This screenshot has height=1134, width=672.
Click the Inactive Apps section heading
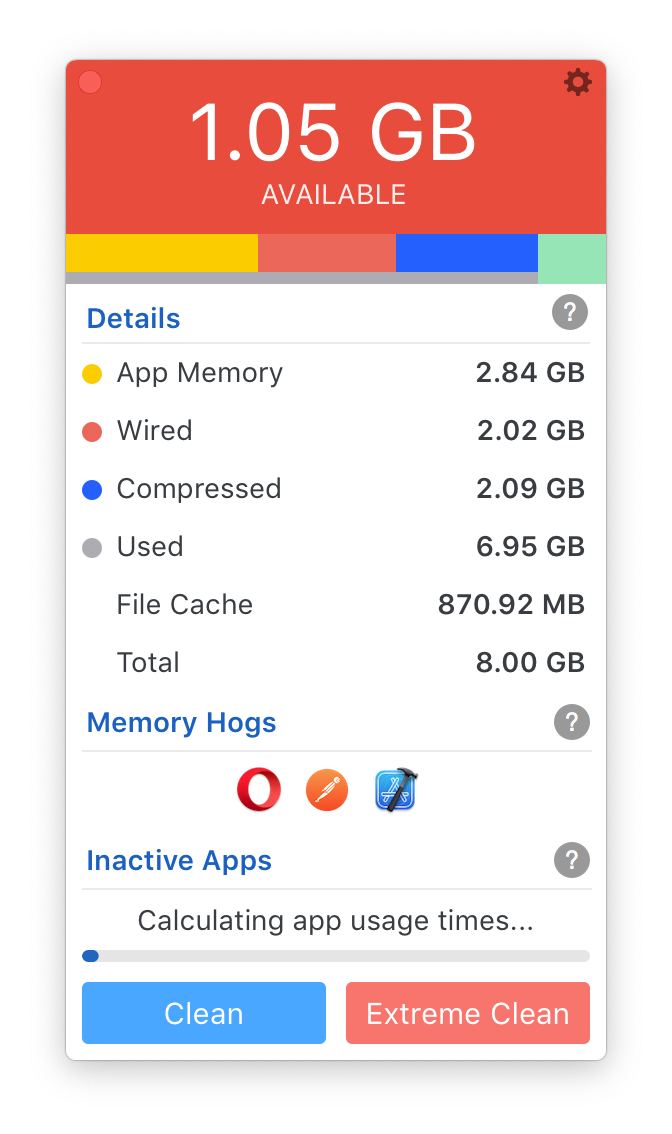coord(179,861)
